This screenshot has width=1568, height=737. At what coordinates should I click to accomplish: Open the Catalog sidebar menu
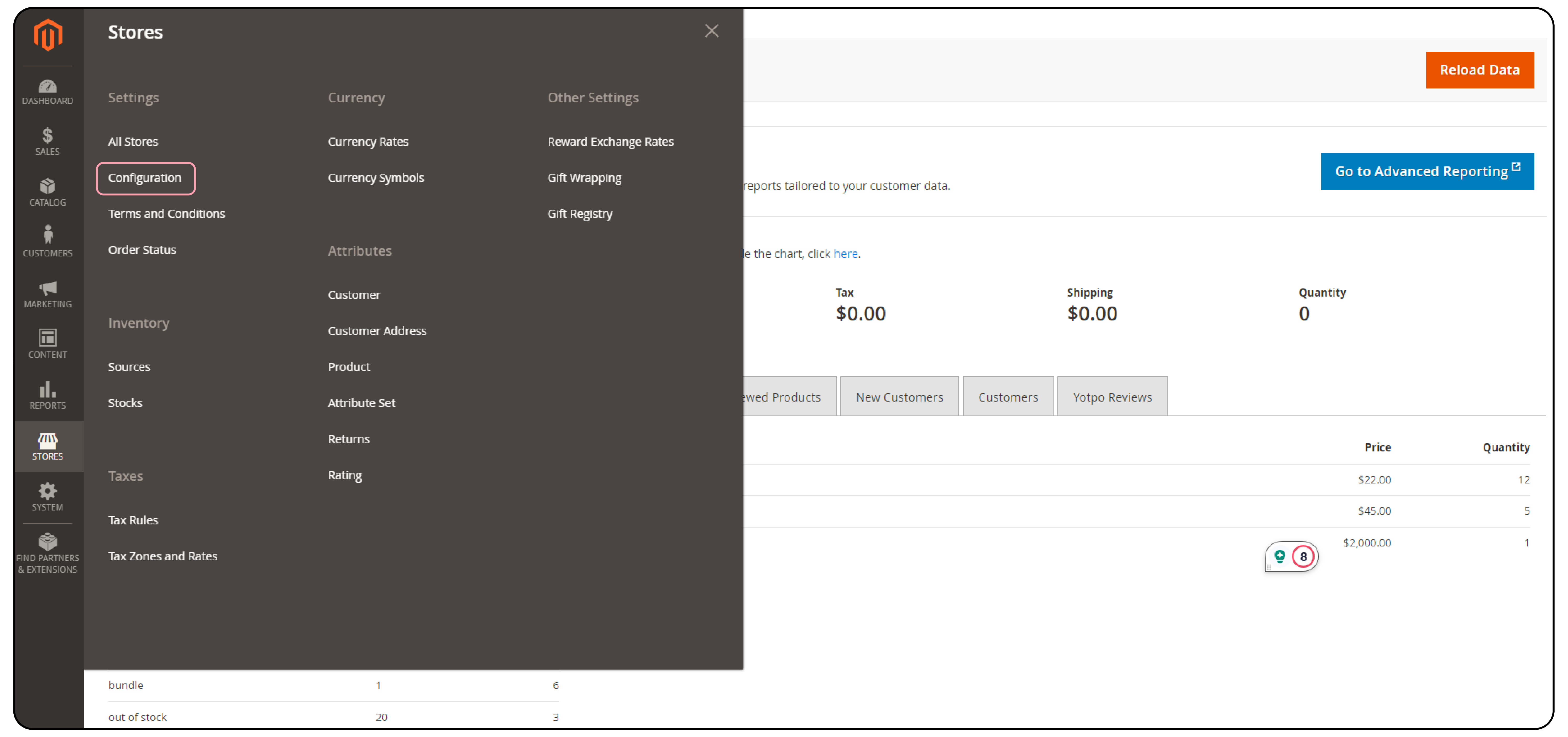[48, 192]
